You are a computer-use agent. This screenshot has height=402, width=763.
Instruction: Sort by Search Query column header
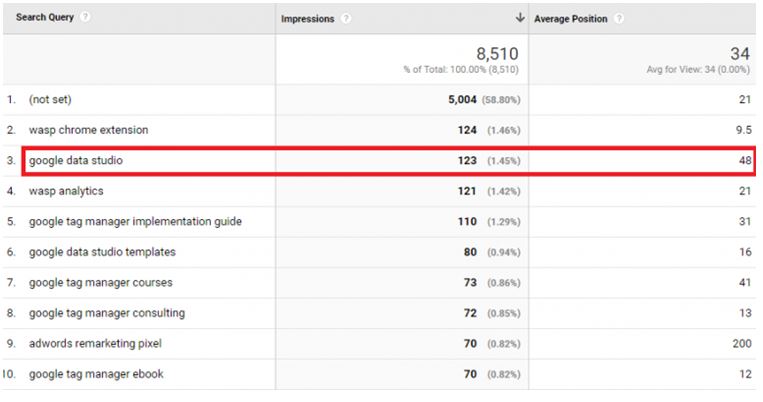[x=45, y=17]
